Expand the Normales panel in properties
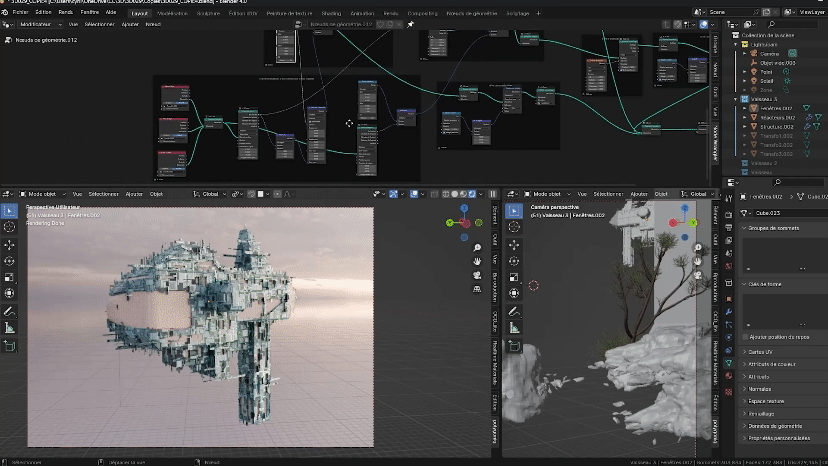Viewport: 828px width, 466px height. [x=761, y=388]
